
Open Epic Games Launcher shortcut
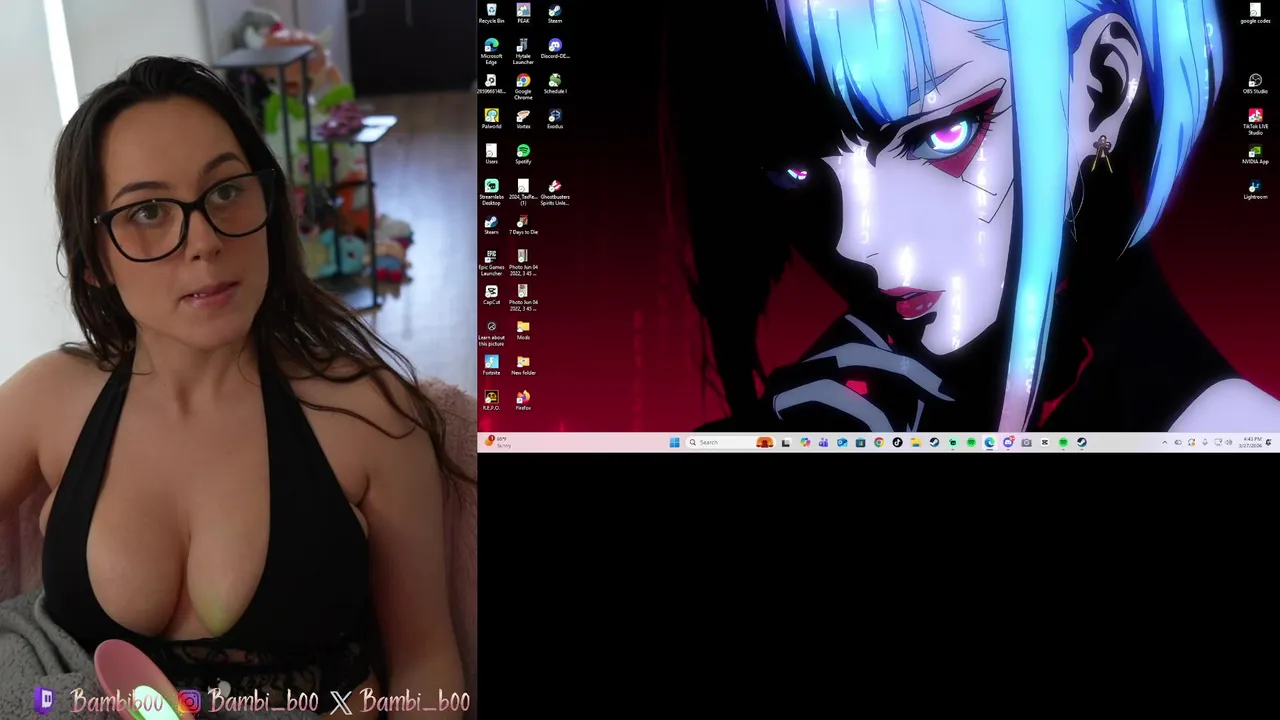click(x=491, y=263)
